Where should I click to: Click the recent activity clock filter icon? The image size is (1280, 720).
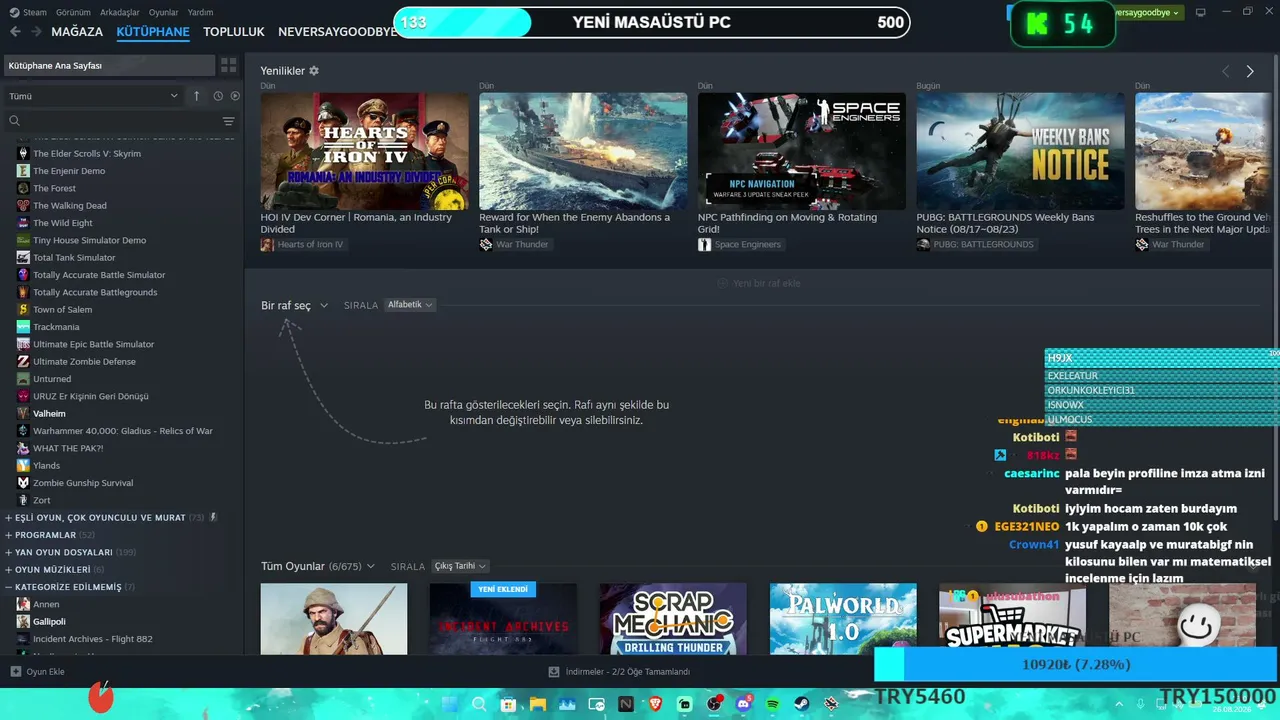(x=218, y=96)
